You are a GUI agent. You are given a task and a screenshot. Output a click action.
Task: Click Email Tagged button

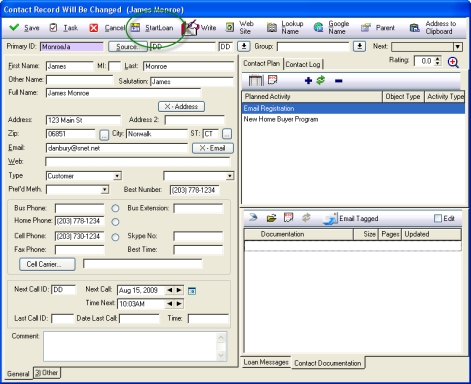[x=351, y=218]
